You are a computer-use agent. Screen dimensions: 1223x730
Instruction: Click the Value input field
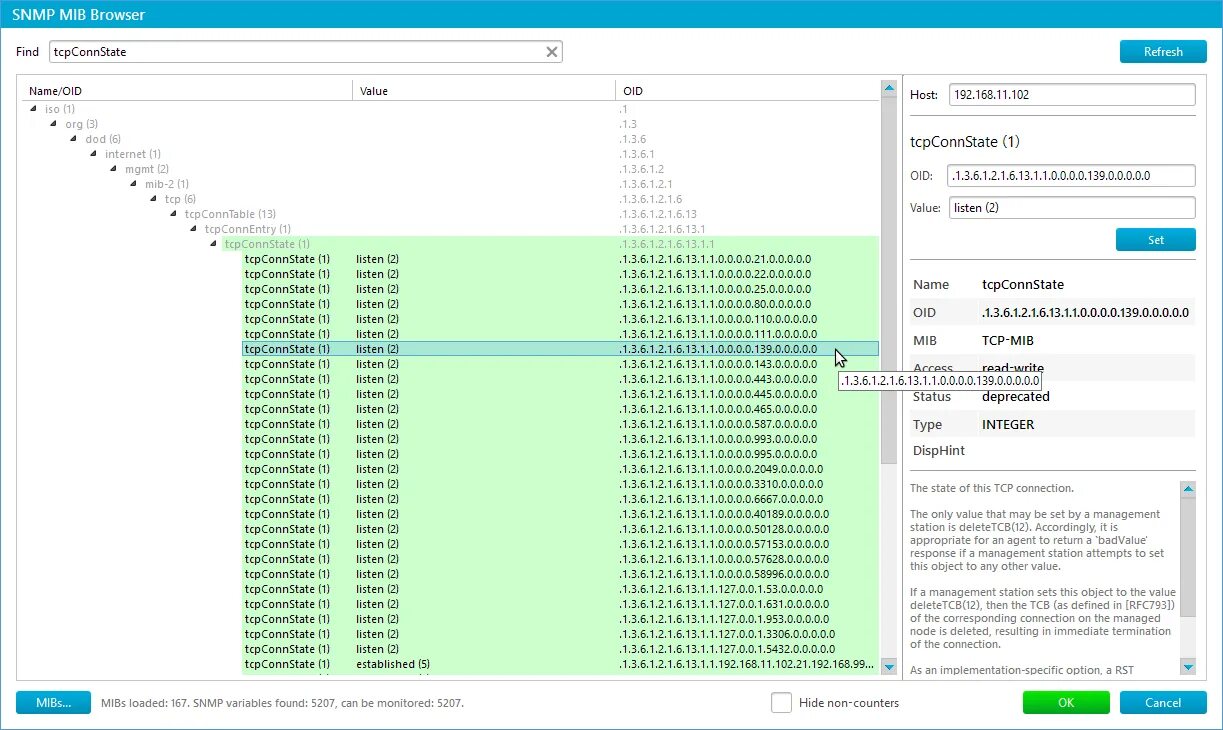click(x=1072, y=208)
